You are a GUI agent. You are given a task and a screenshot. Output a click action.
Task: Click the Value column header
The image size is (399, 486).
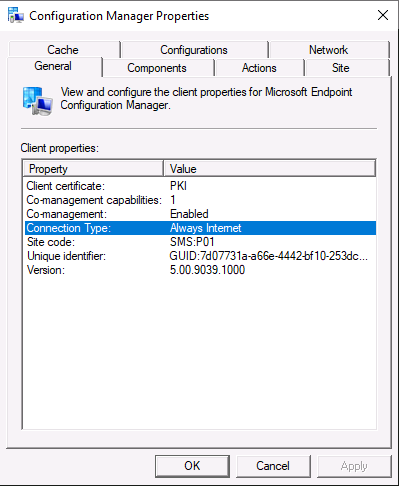pyautogui.click(x=270, y=168)
